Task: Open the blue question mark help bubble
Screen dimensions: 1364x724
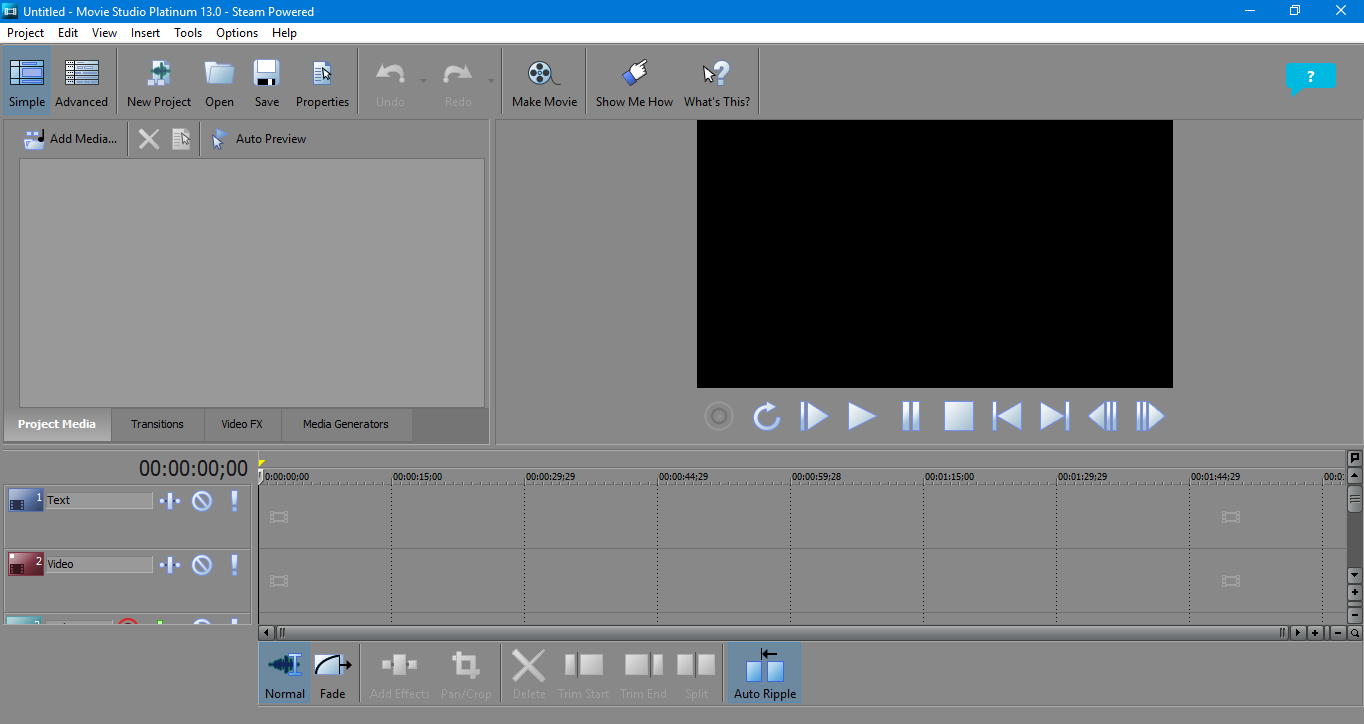Action: coord(1310,78)
